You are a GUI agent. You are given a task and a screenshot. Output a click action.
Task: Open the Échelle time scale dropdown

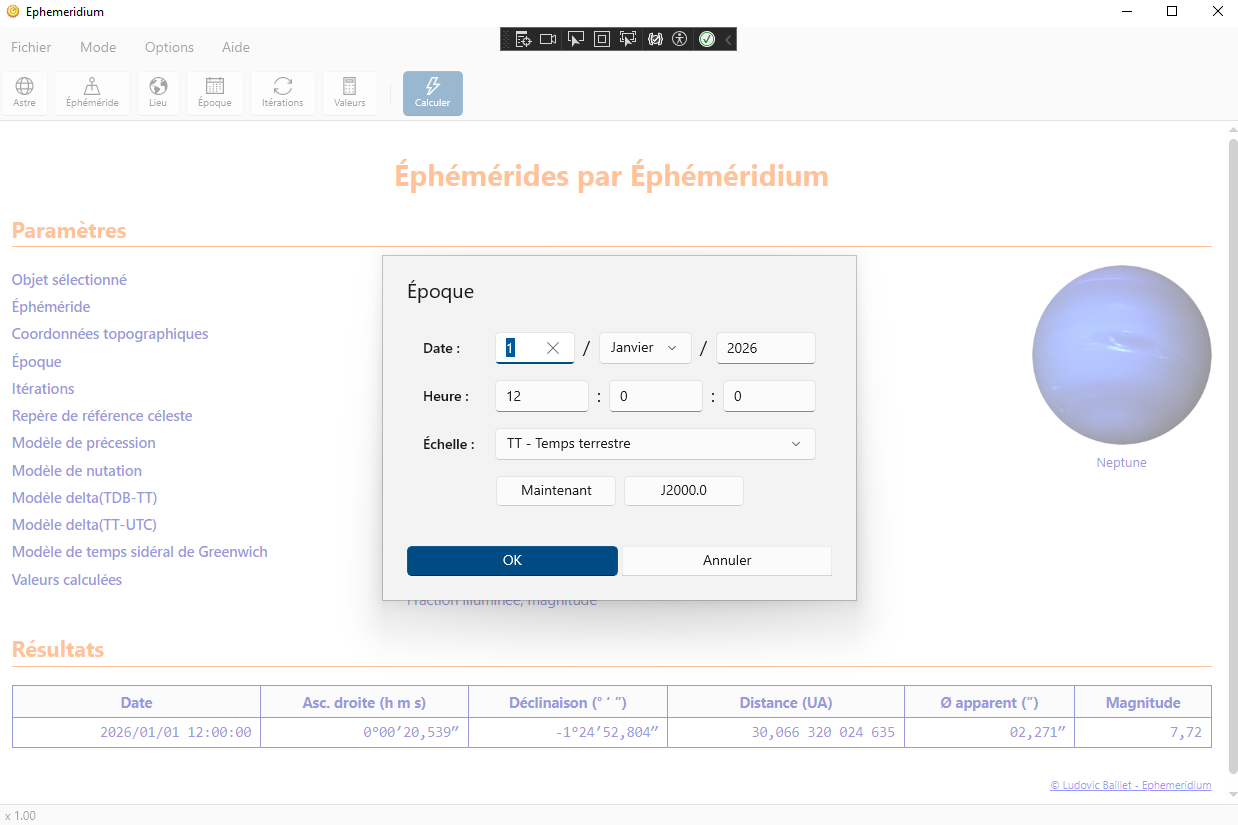(655, 444)
